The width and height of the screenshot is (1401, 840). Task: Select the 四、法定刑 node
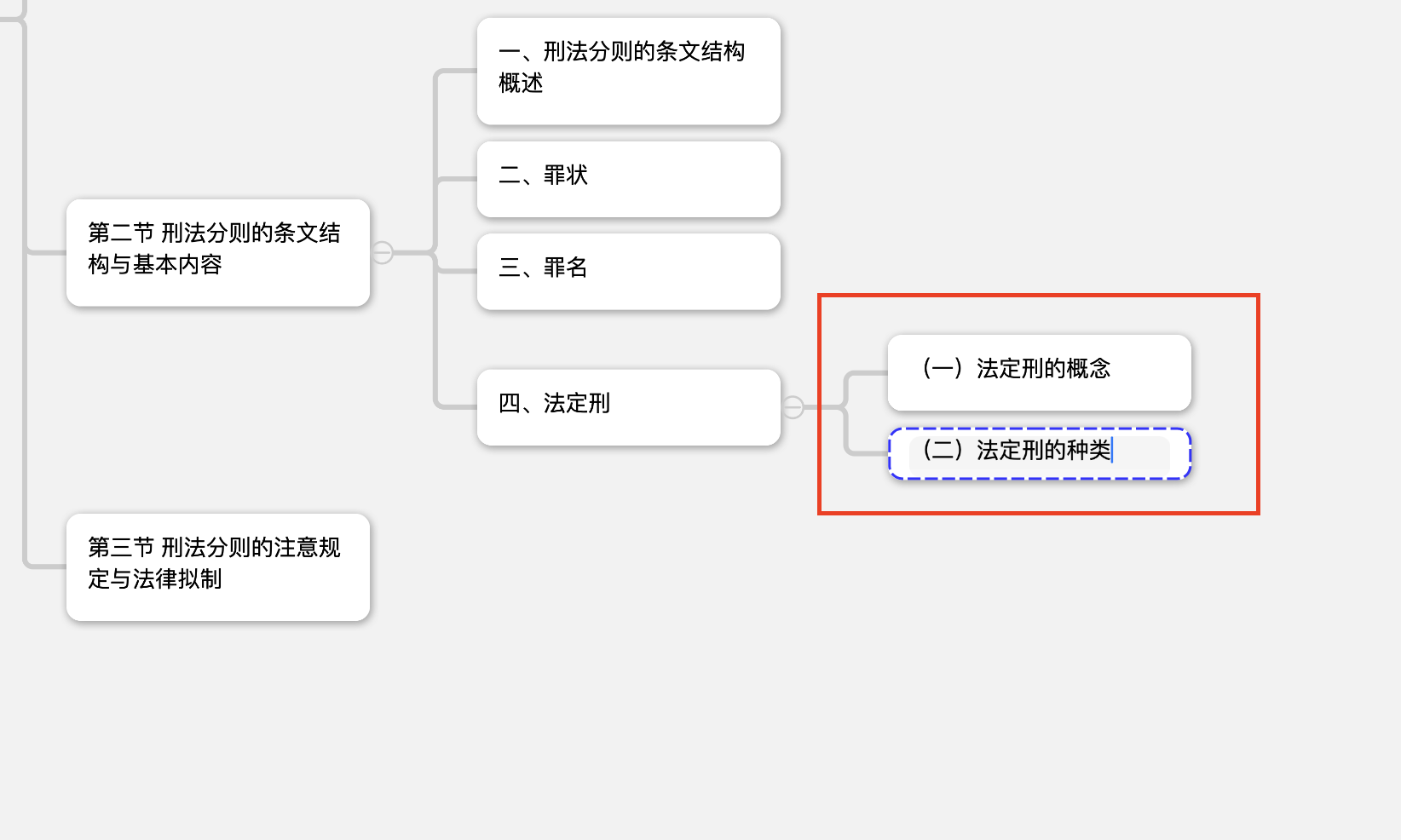628,407
